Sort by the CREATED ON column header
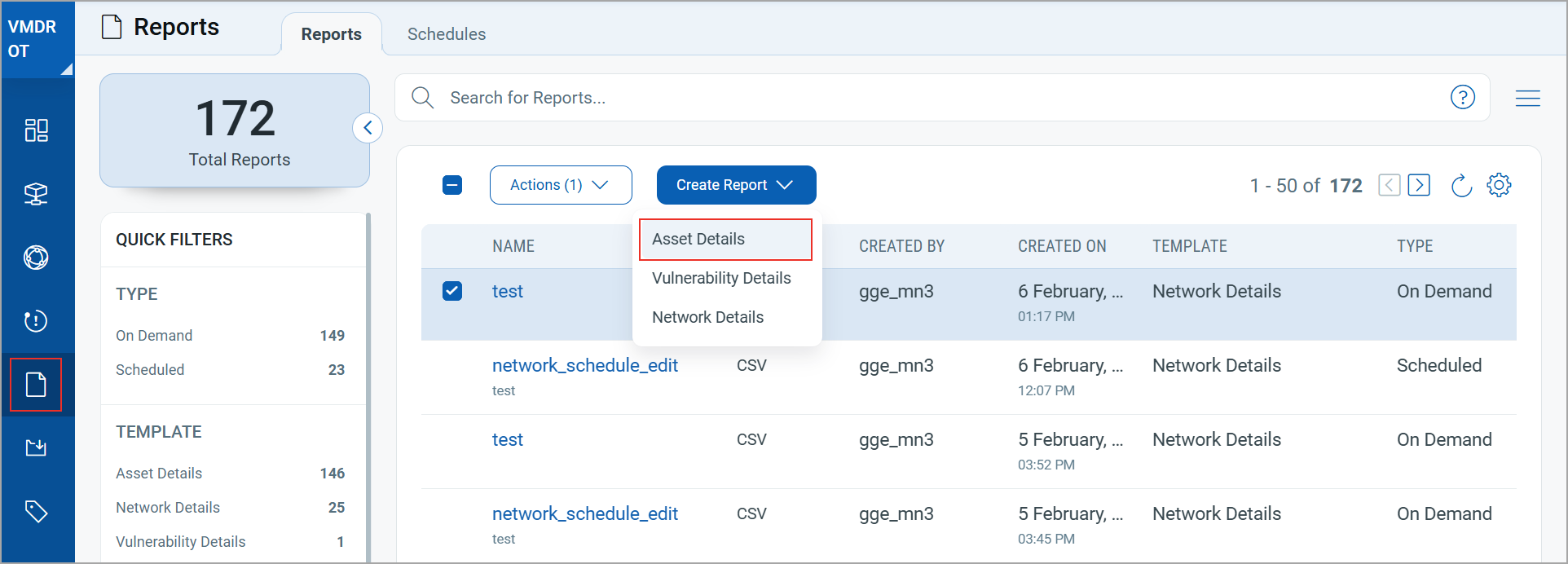 coord(1062,246)
